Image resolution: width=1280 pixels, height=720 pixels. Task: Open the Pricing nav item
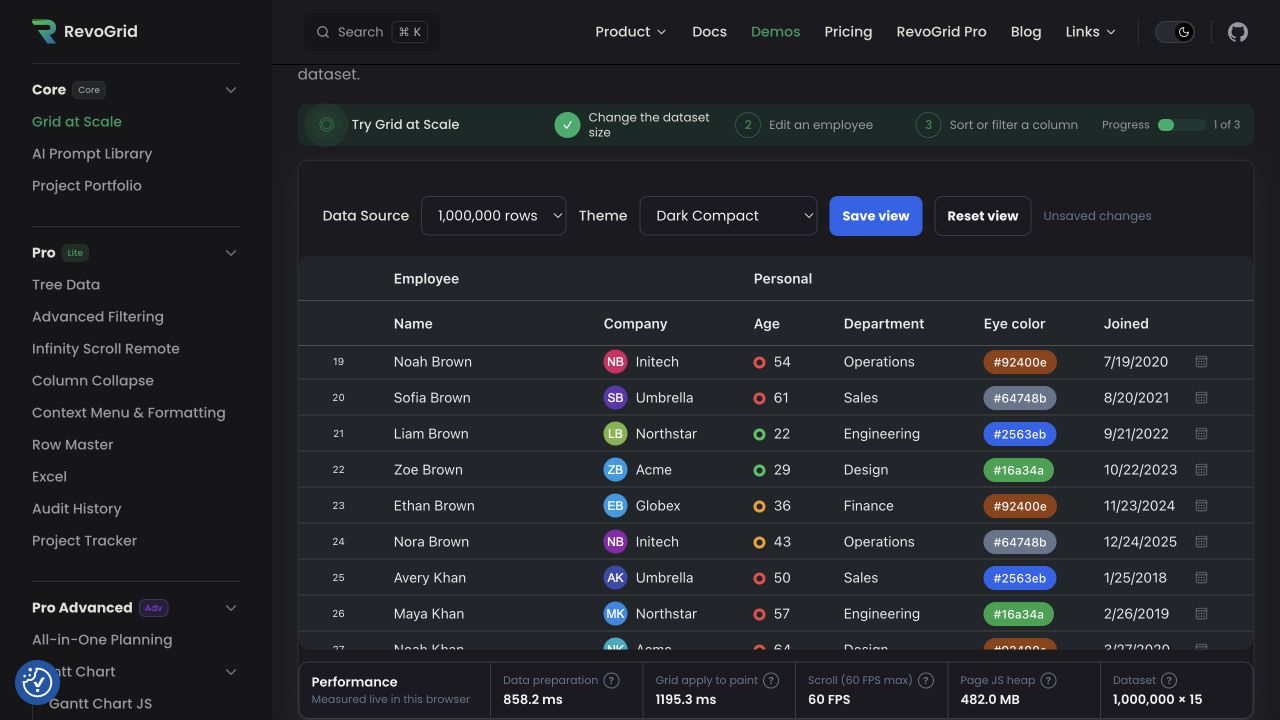848,32
